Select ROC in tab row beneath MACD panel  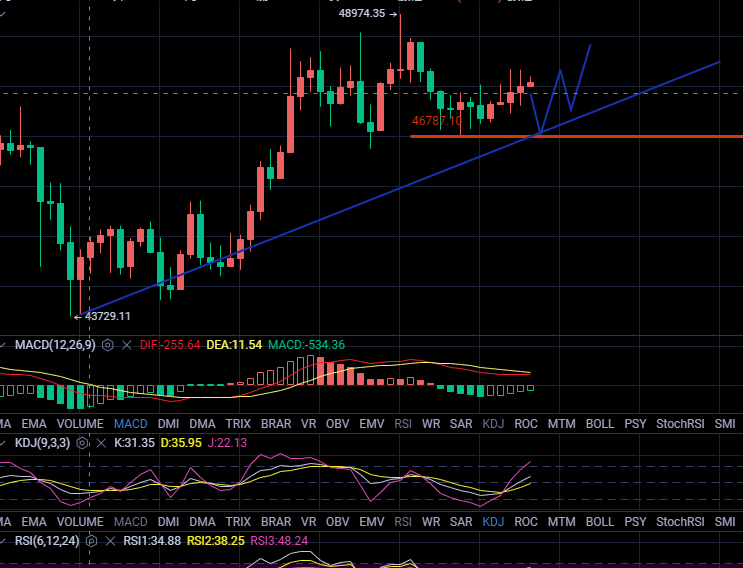click(526, 424)
